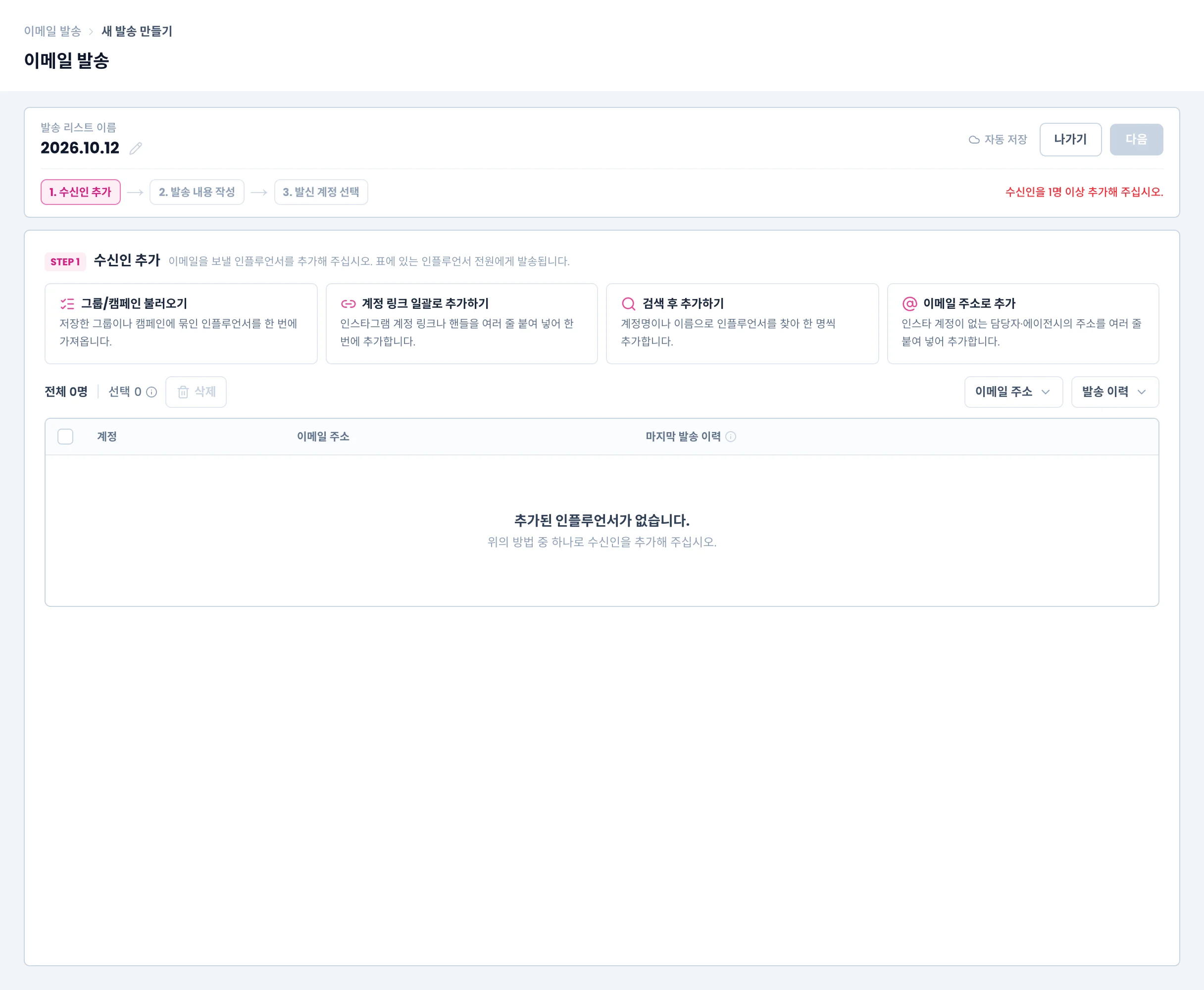1204x990 pixels.
Task: Expand the 발송 이력 filter dropdown
Action: [x=1114, y=393]
